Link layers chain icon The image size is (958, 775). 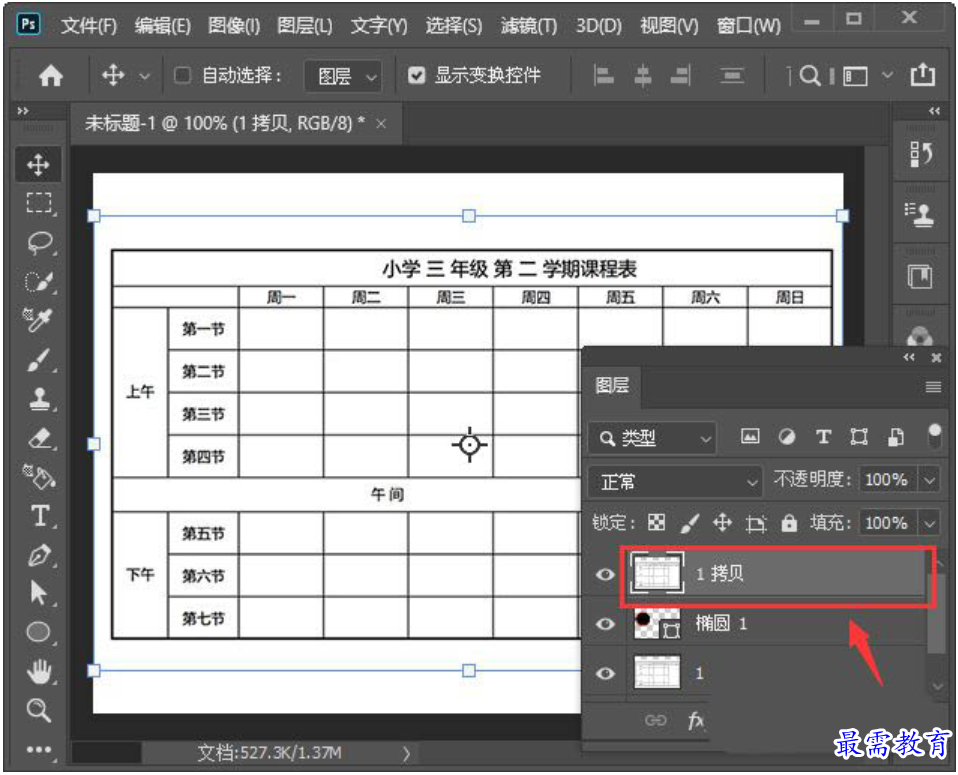(x=655, y=721)
